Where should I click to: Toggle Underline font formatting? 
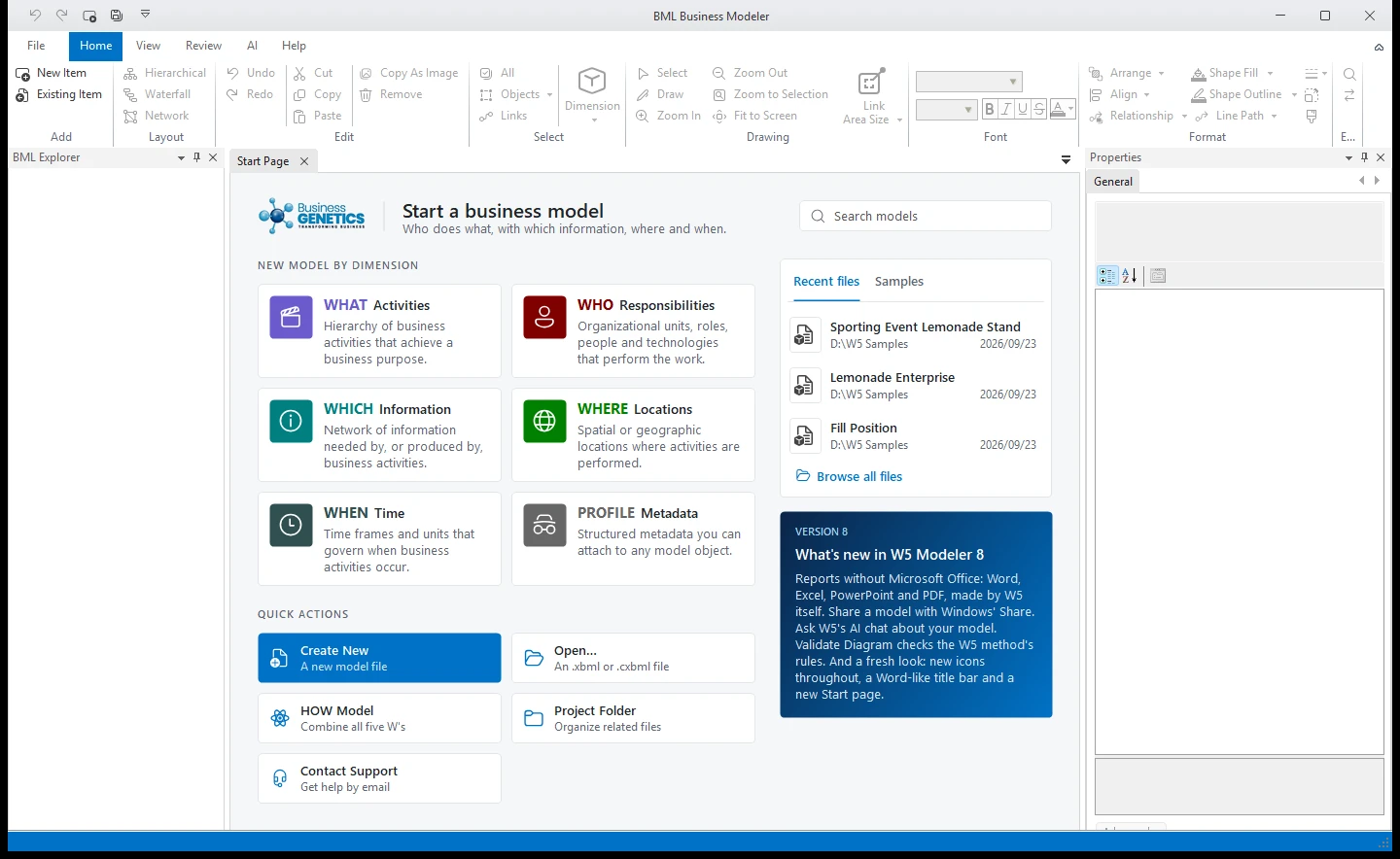click(1023, 109)
